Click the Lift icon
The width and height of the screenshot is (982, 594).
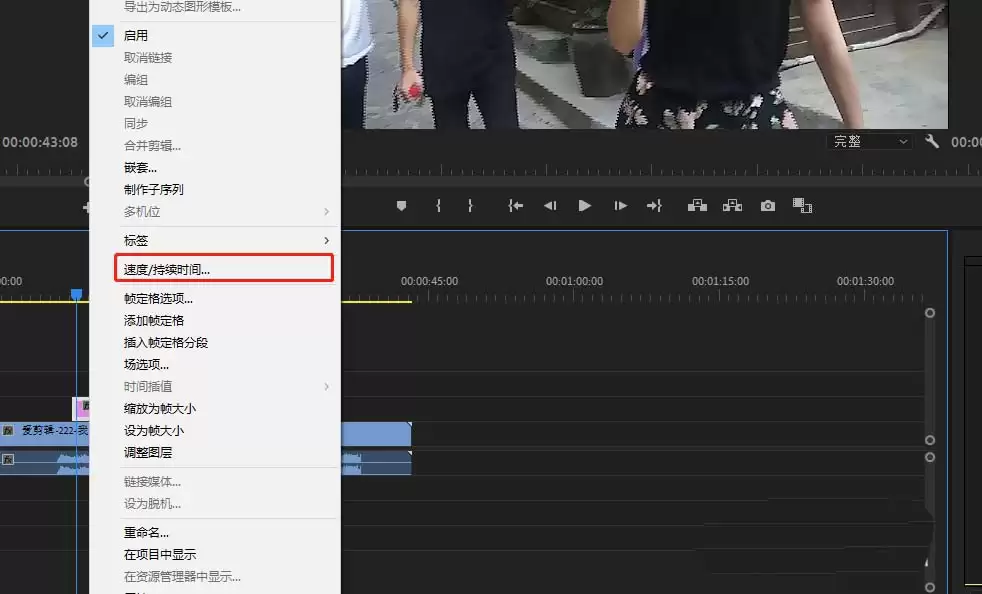[697, 206]
